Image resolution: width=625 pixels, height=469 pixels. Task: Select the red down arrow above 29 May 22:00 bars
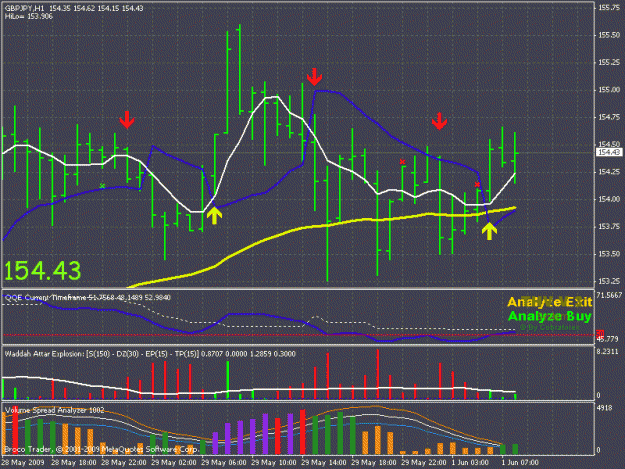click(x=439, y=122)
